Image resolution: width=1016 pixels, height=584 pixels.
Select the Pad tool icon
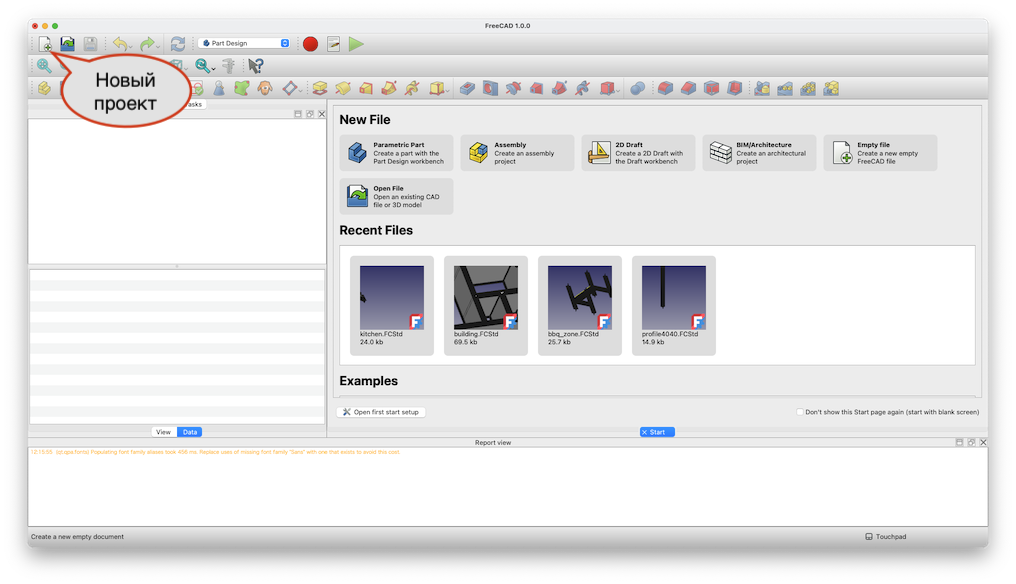(x=319, y=88)
